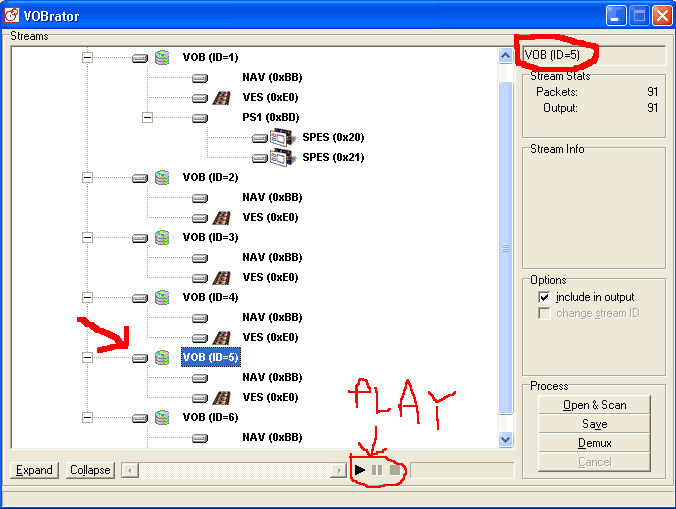Viewport: 676px width, 509px height.
Task: Collapse the VOB (ID=2) tree node
Action: (x=88, y=177)
